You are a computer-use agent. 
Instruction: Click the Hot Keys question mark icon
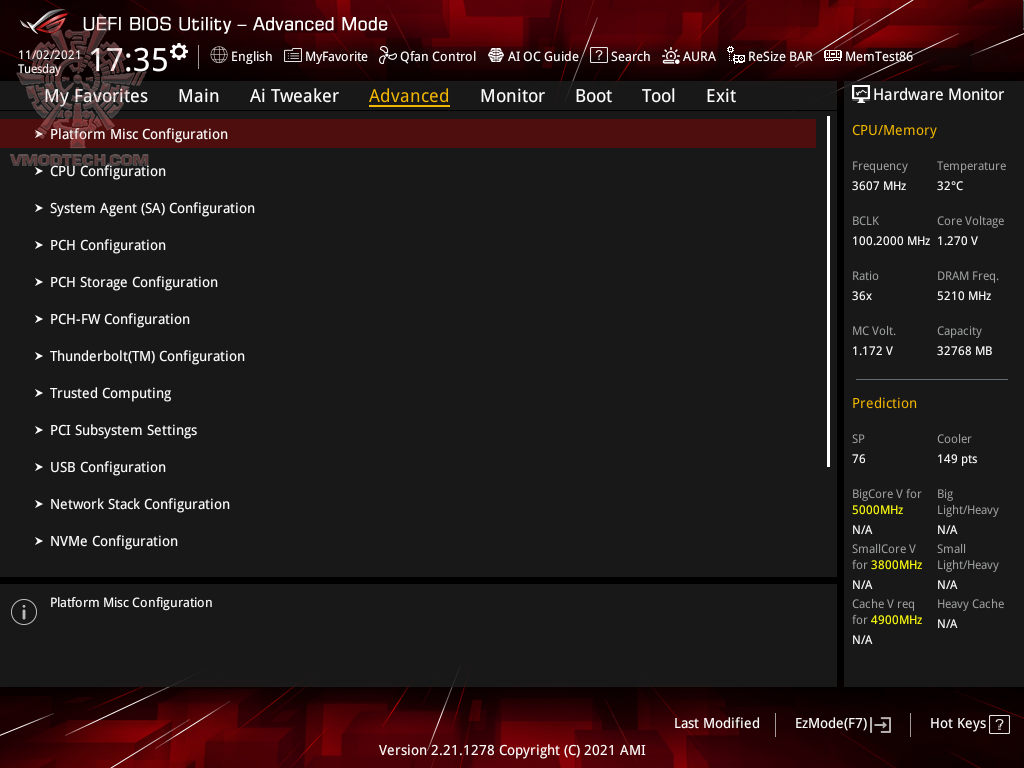click(x=999, y=724)
